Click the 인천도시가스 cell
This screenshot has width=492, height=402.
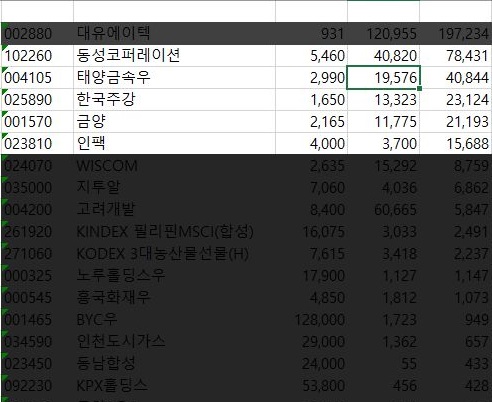coord(174,342)
